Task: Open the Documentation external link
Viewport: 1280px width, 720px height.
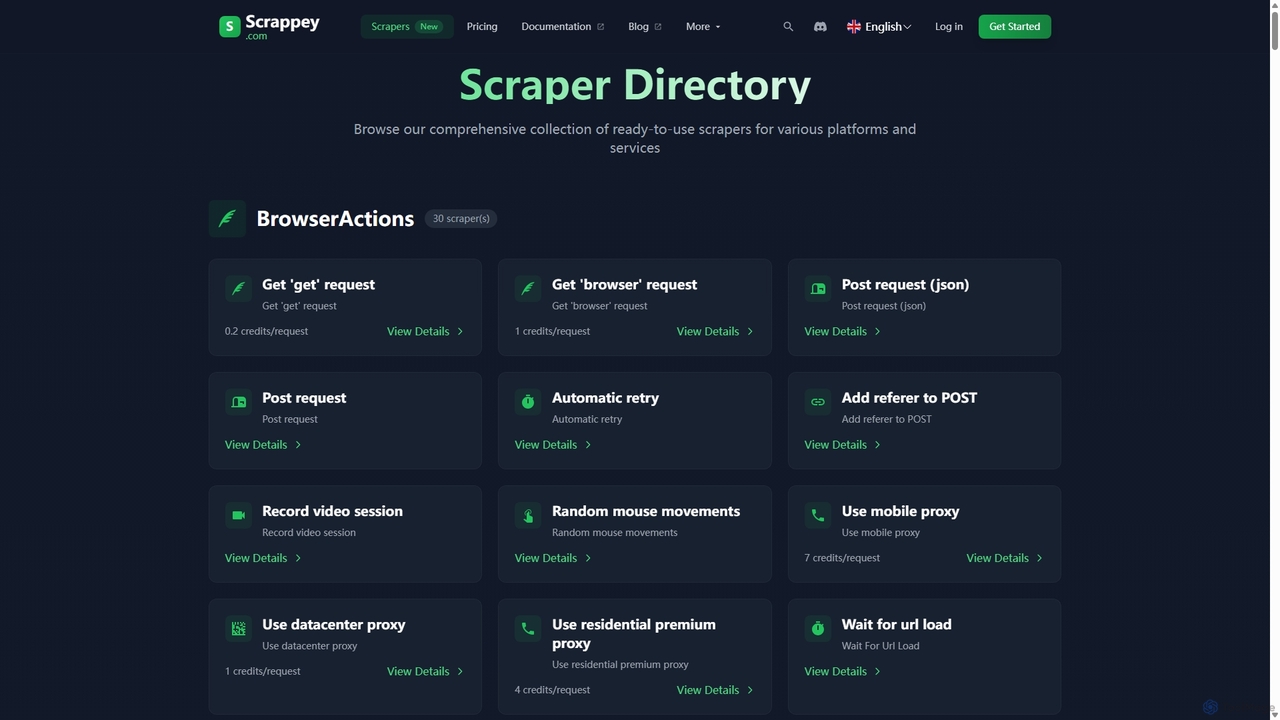Action: click(563, 27)
